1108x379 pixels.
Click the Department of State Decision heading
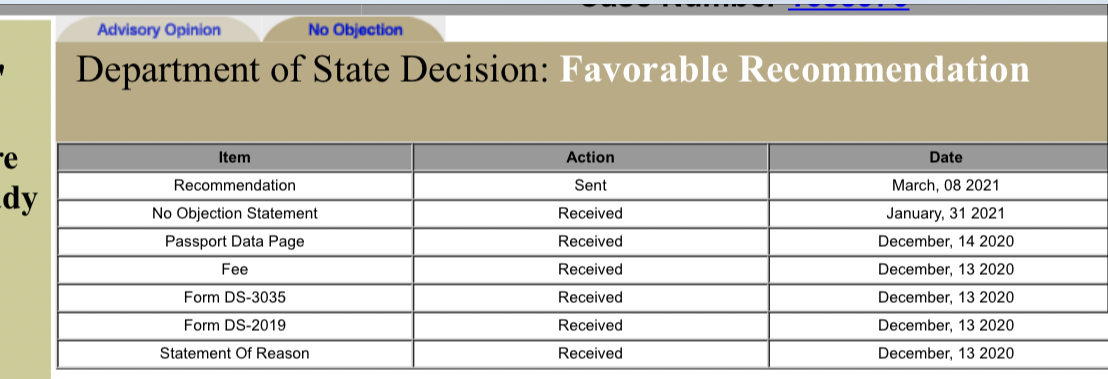312,69
